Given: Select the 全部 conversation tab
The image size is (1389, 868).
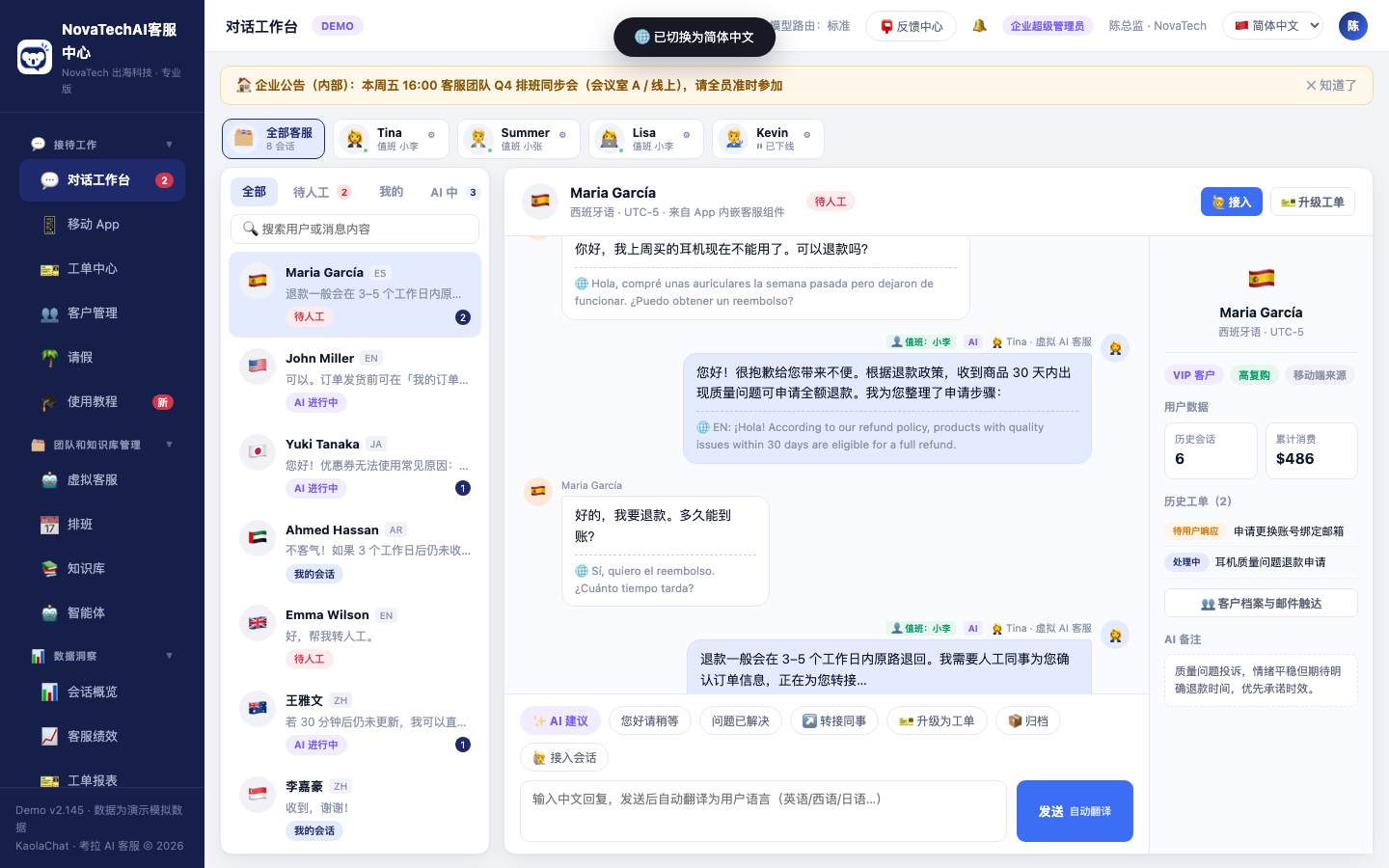Looking at the screenshot, I should coord(254,192).
